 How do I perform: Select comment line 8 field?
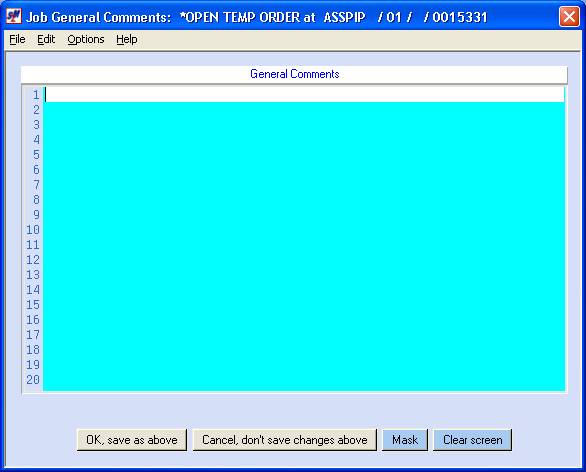click(304, 200)
